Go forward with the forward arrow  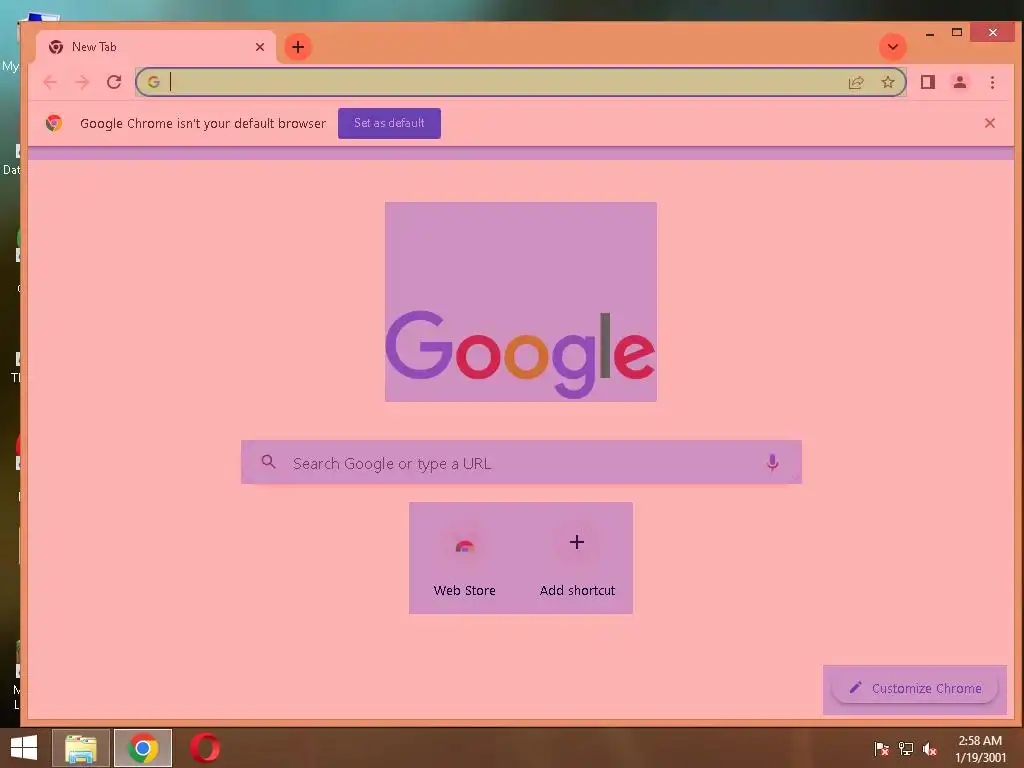82,82
